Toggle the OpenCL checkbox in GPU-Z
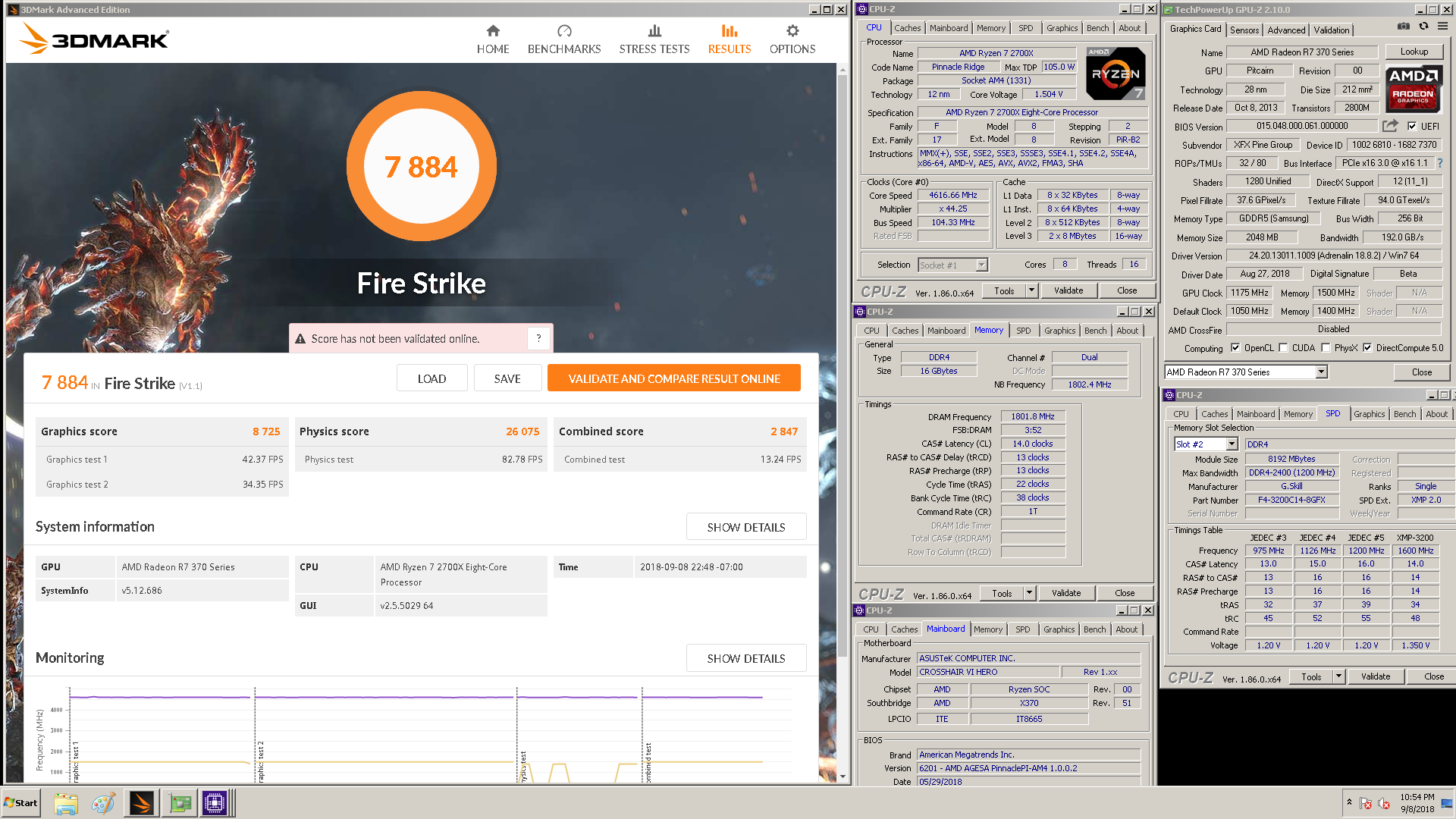This screenshot has height=819, width=1456. click(1235, 348)
